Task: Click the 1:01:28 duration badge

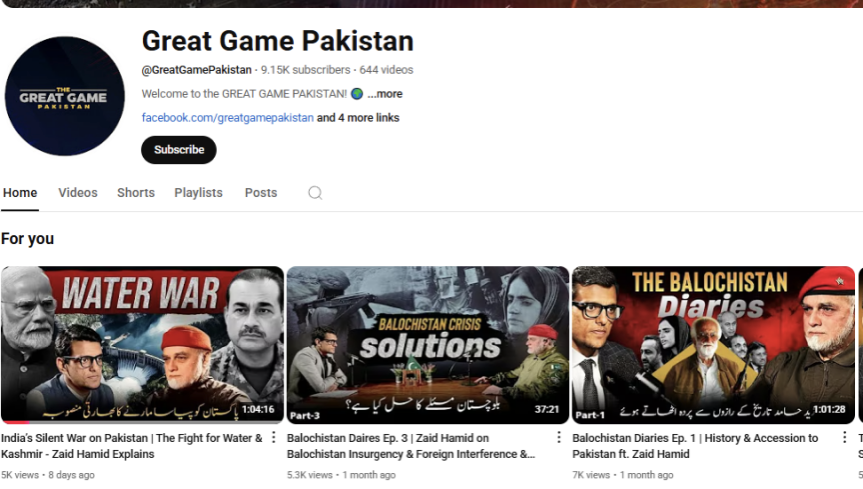Action: (x=829, y=410)
